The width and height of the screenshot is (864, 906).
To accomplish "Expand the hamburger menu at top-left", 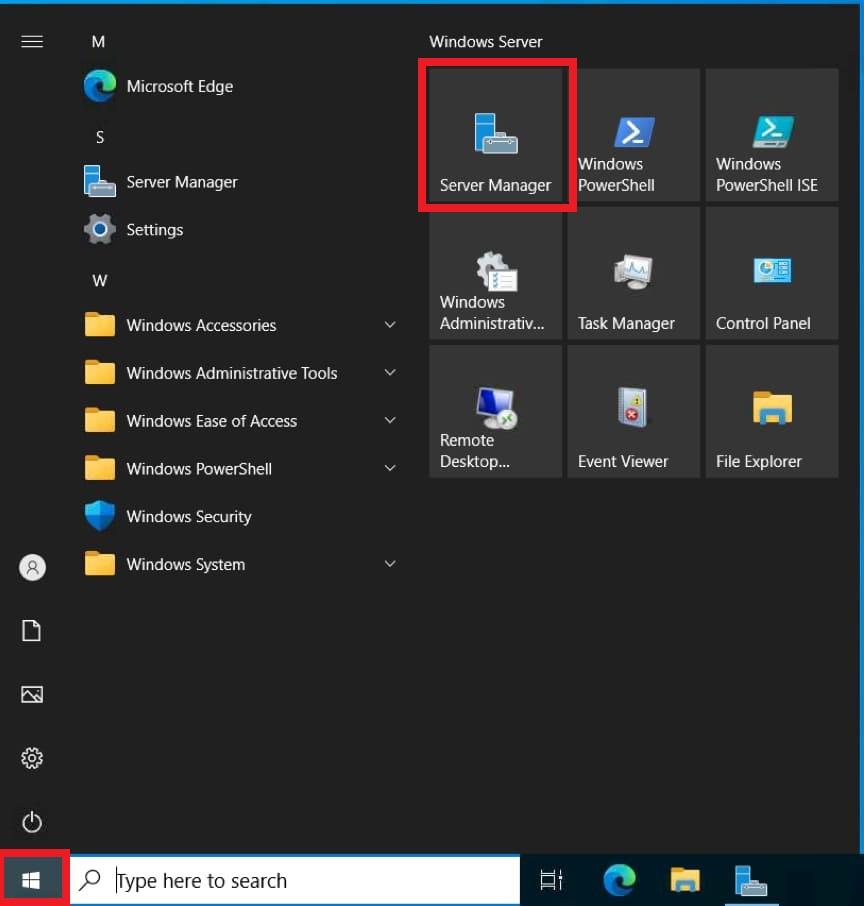I will [x=32, y=41].
